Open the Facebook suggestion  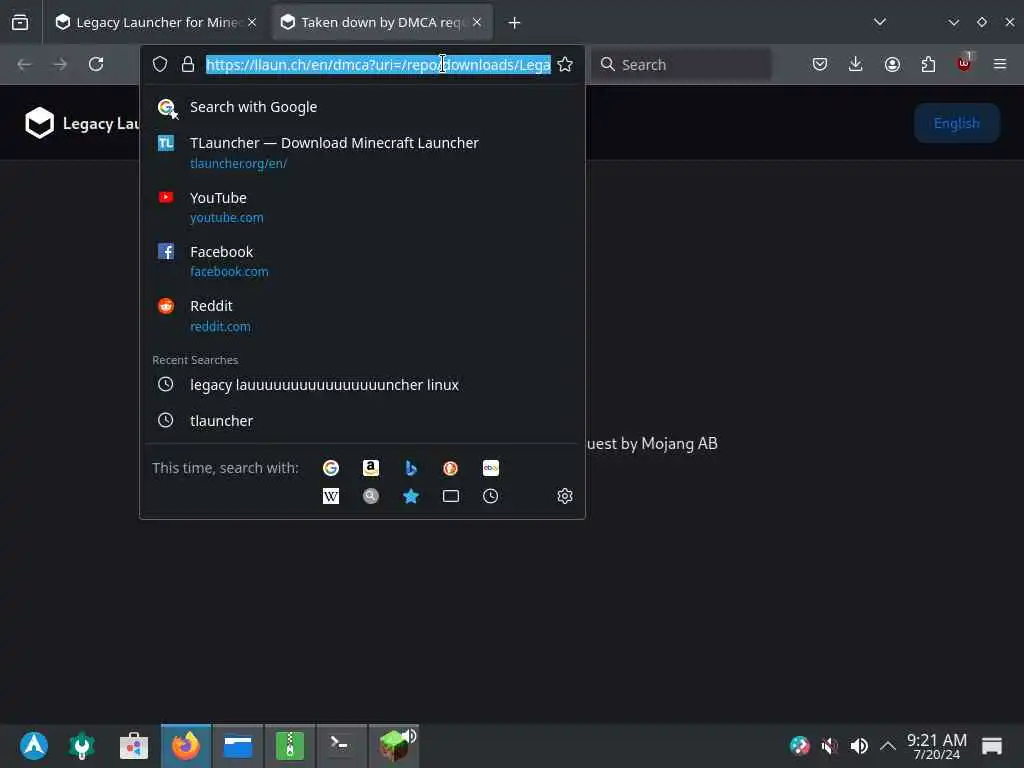(362, 261)
